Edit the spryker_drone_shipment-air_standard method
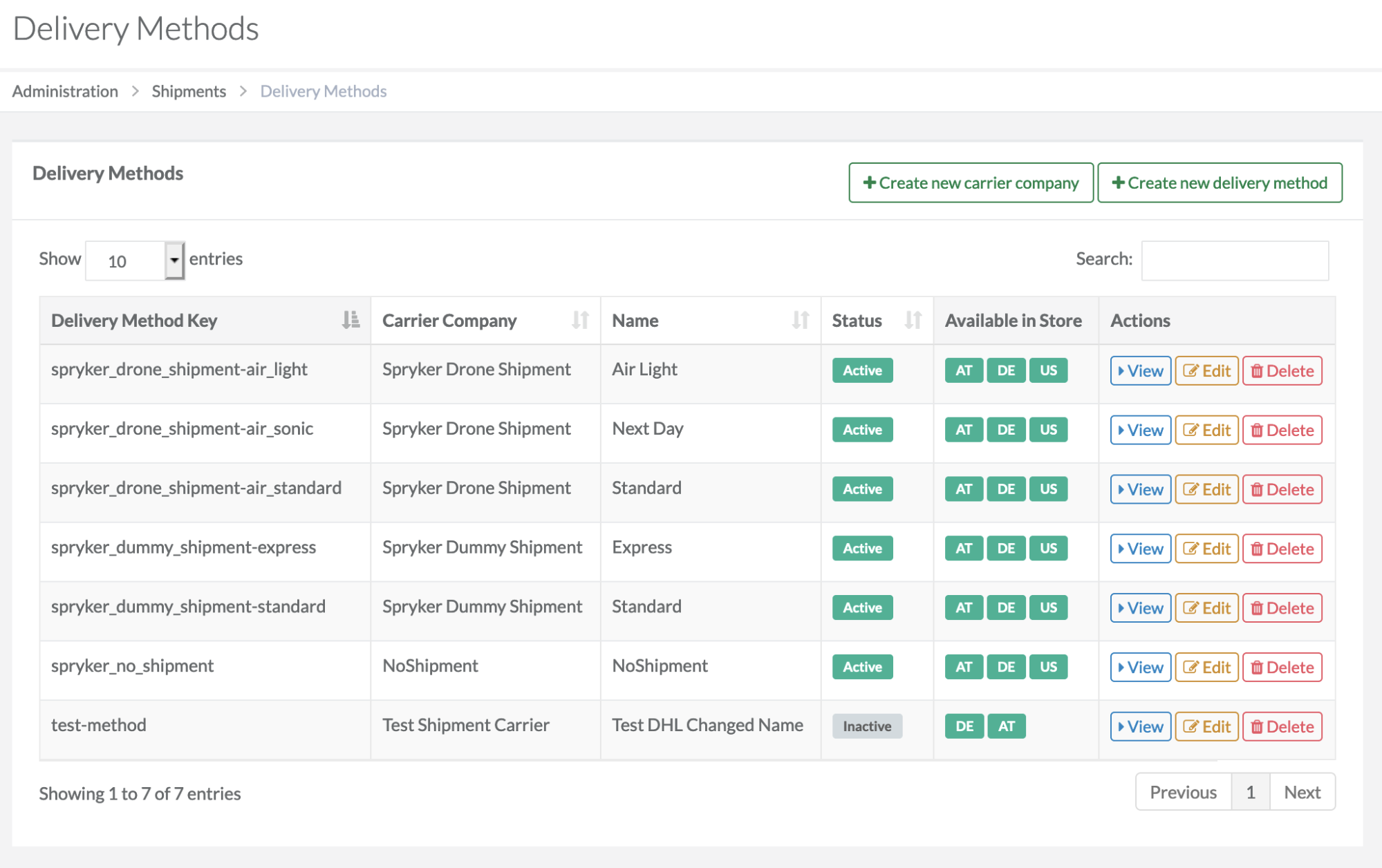 [1207, 489]
